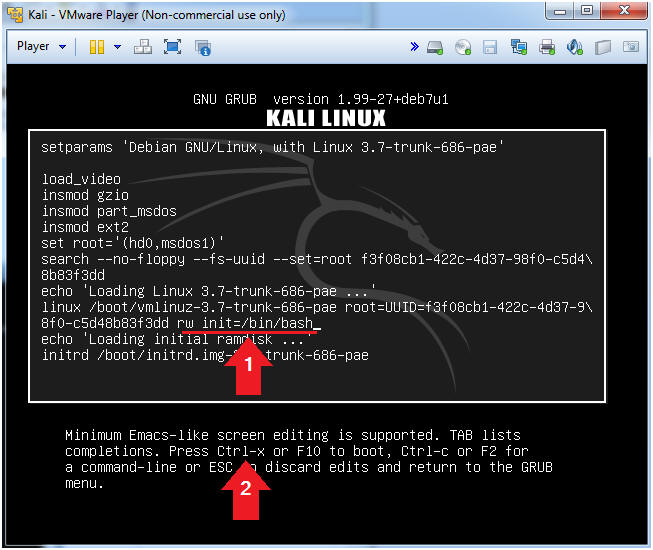The height and width of the screenshot is (550, 653).
Task: Click the 'Press Ctrl-x or F10 to boot' text
Action: [279, 451]
